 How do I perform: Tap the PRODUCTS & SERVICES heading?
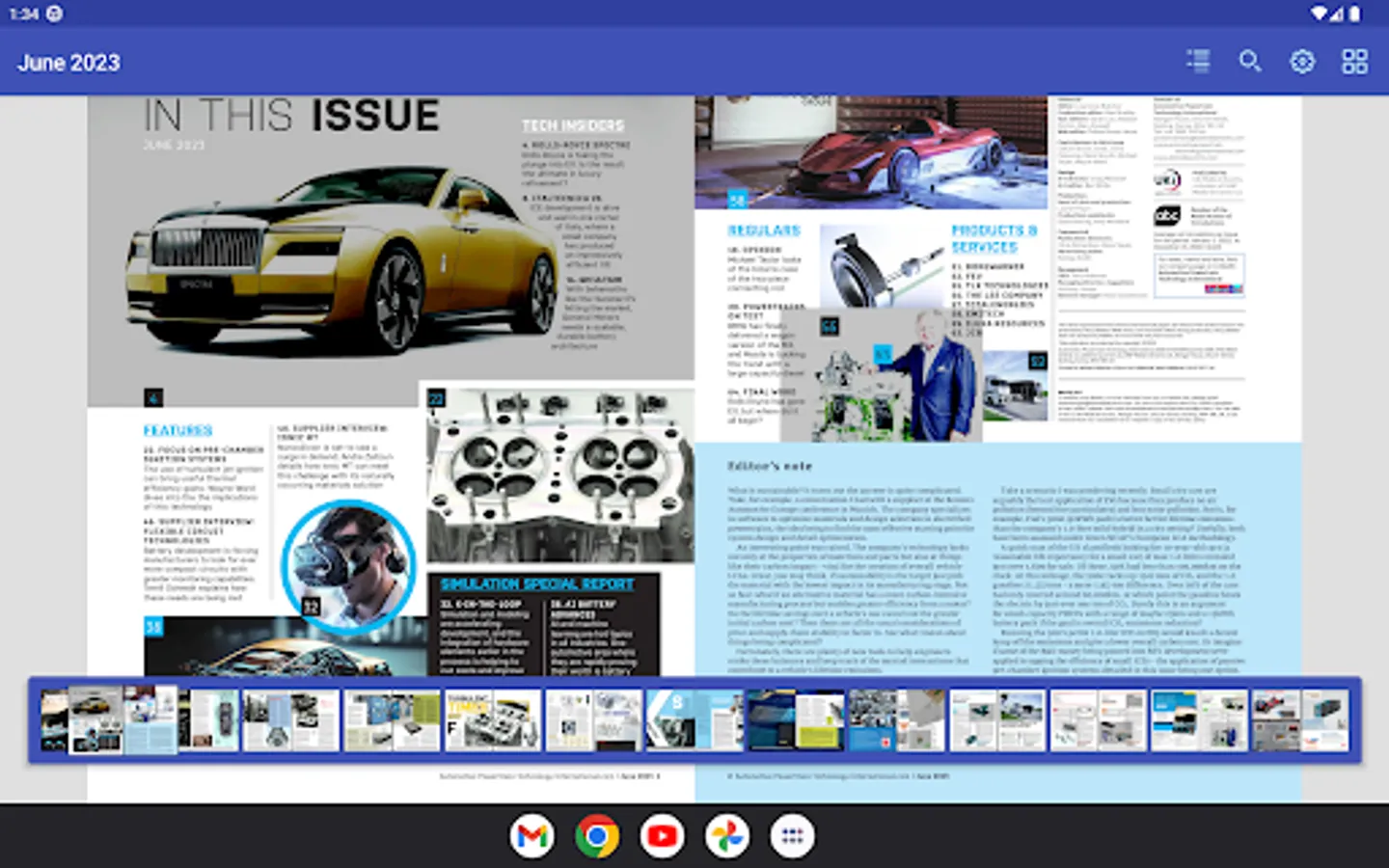(994, 238)
